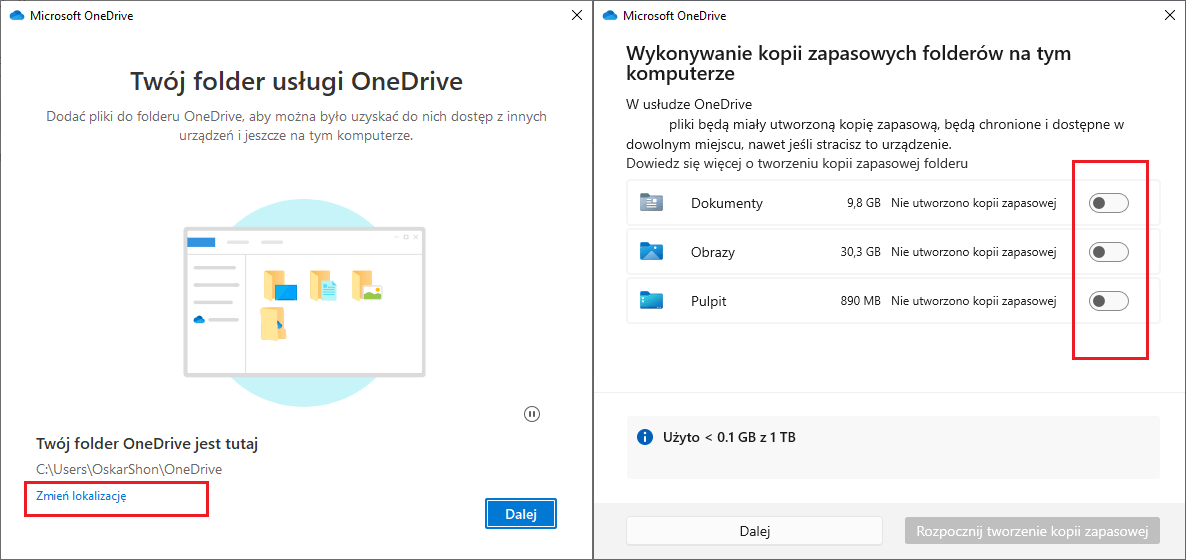
Task: Turn on backup switch for Pulpit
Action: click(x=1108, y=301)
